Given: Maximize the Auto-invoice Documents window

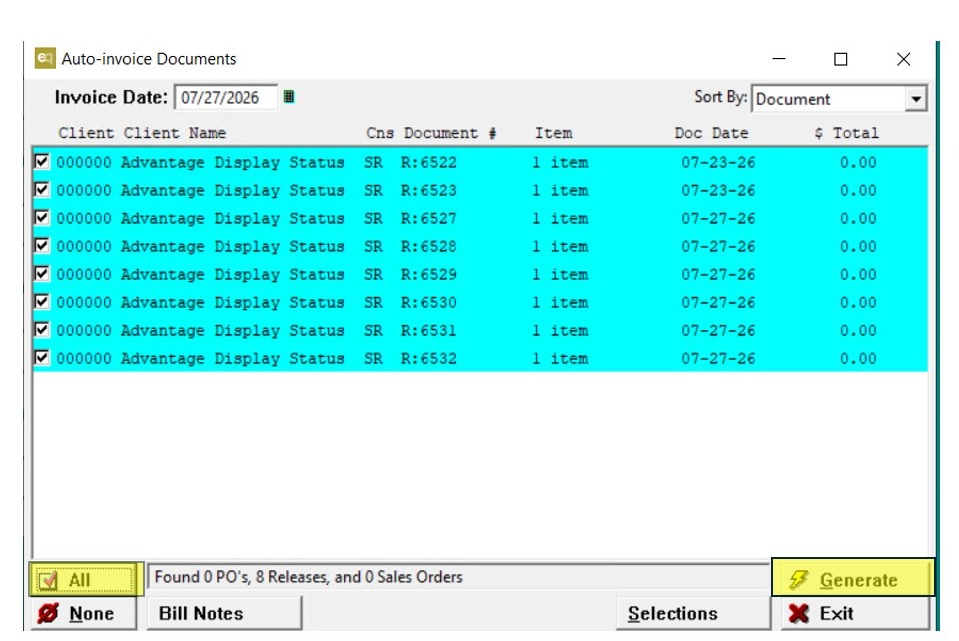Looking at the screenshot, I should coord(841,59).
